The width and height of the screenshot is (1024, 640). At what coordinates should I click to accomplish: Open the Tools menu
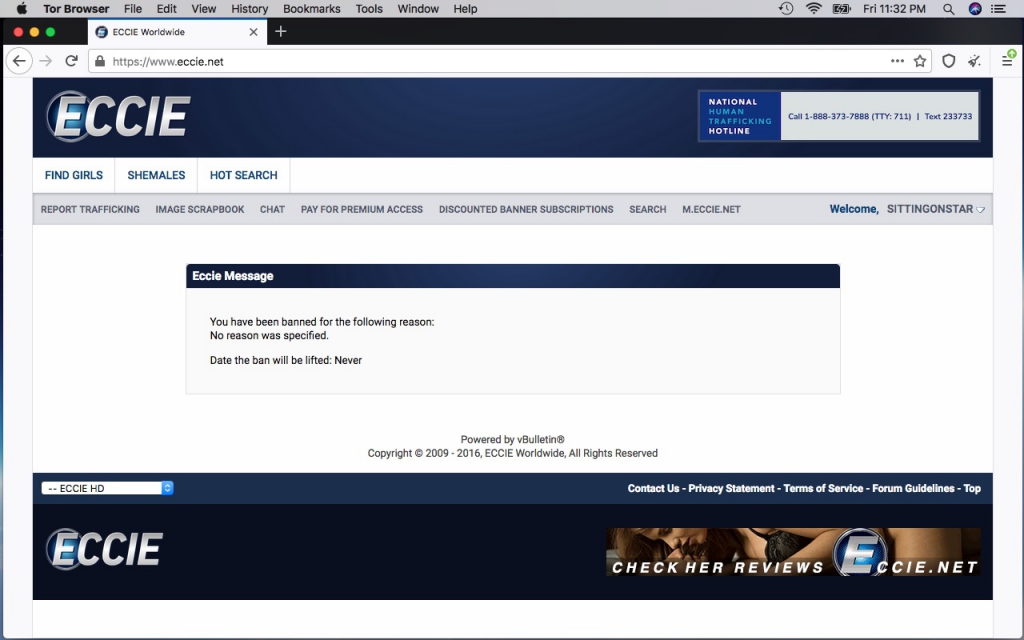tap(369, 8)
